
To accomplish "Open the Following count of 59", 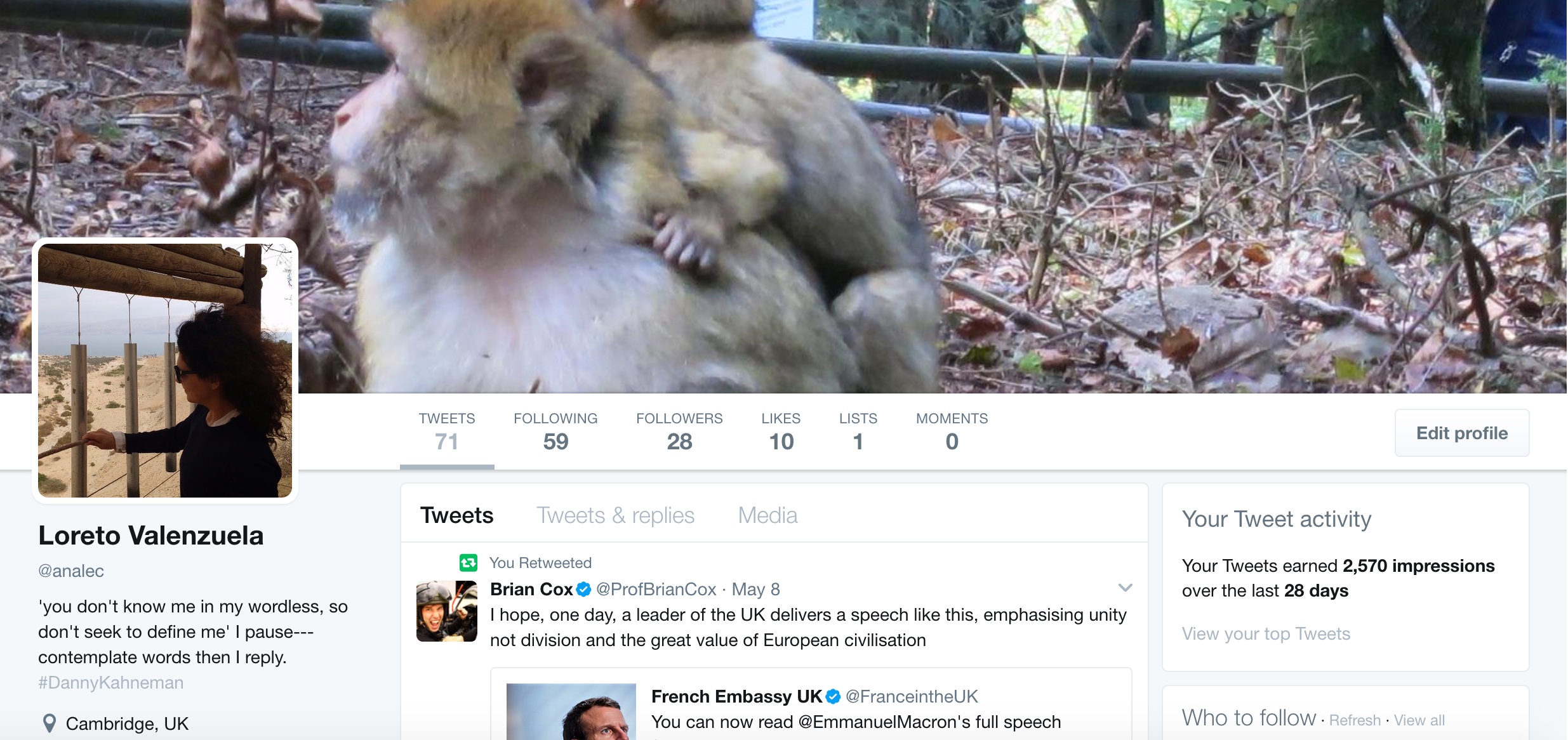I will 555,432.
